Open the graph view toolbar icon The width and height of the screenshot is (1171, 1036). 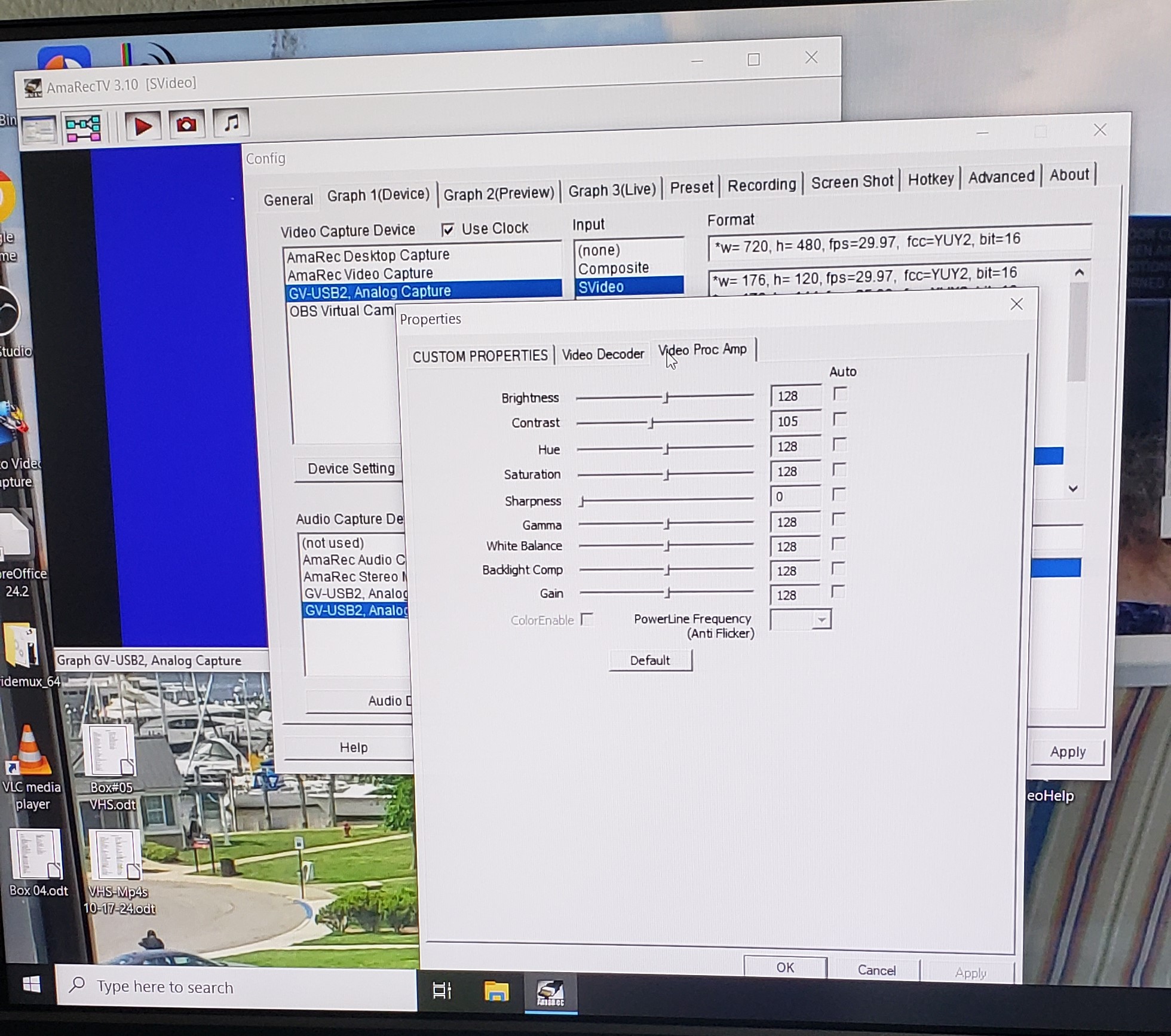tap(83, 128)
